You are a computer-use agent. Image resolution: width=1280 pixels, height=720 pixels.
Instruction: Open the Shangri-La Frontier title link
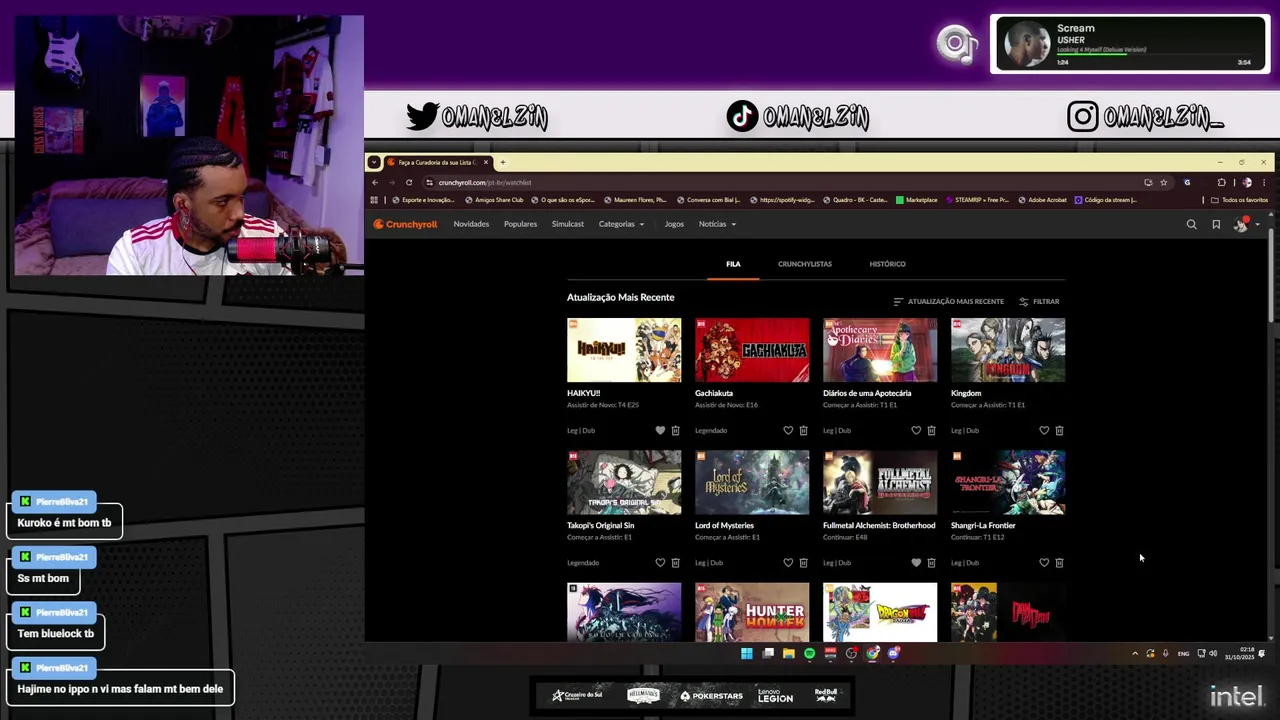pyautogui.click(x=983, y=525)
